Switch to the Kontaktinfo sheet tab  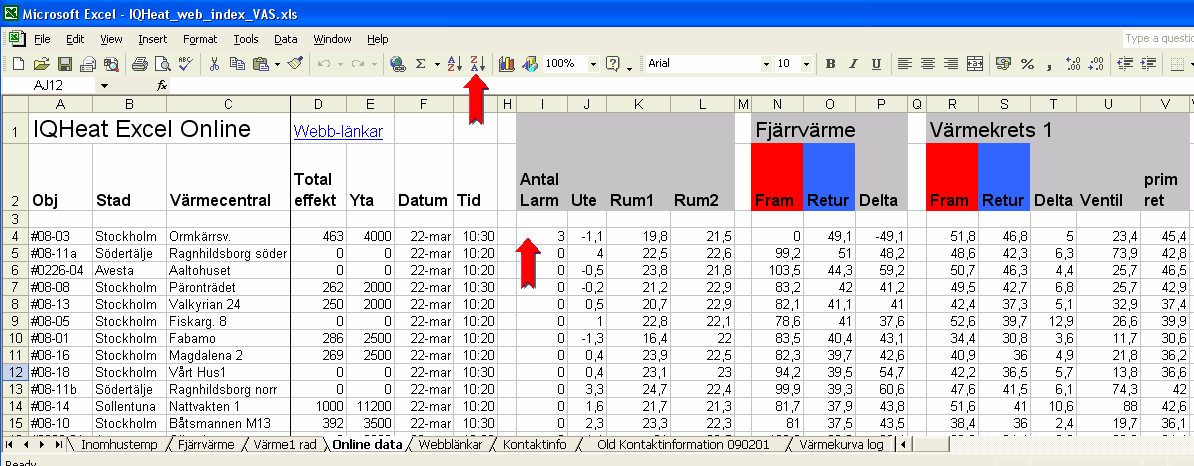[536, 444]
